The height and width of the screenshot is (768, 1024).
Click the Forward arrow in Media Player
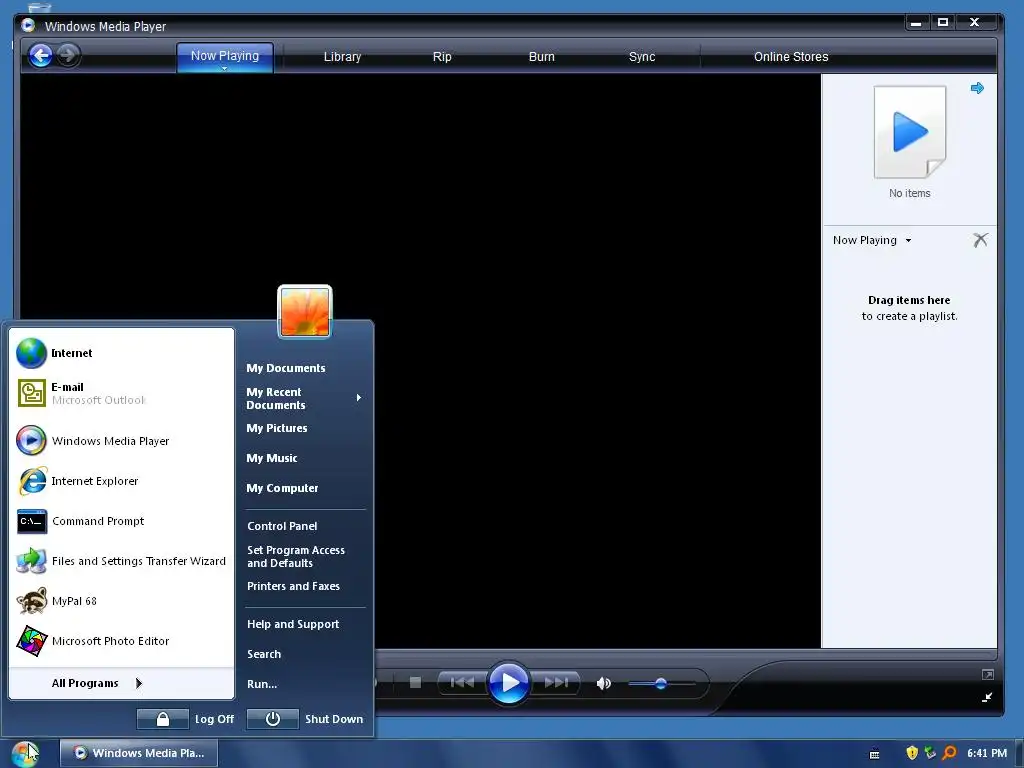pos(67,56)
